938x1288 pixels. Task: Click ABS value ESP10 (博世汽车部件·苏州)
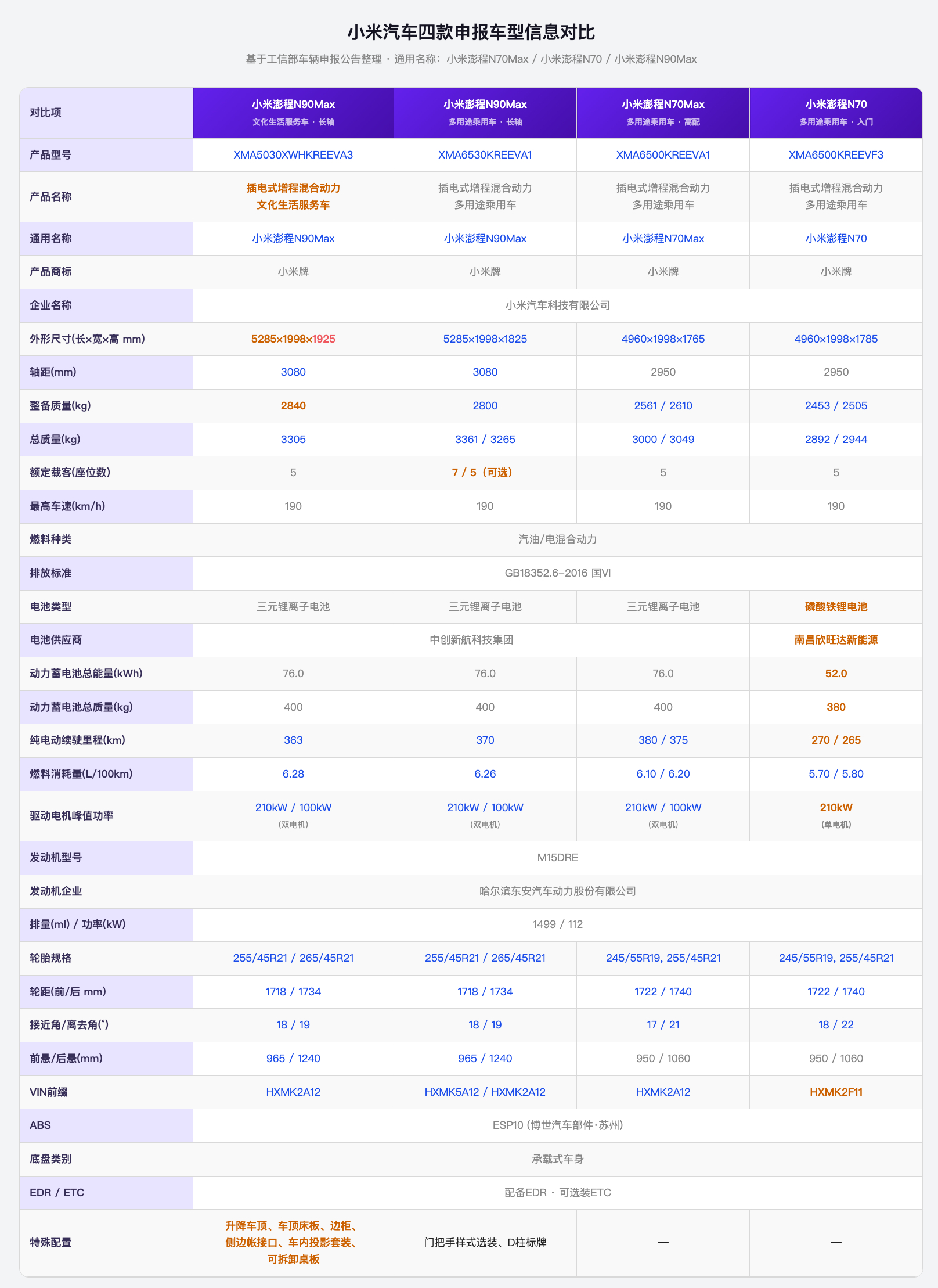[557, 1125]
